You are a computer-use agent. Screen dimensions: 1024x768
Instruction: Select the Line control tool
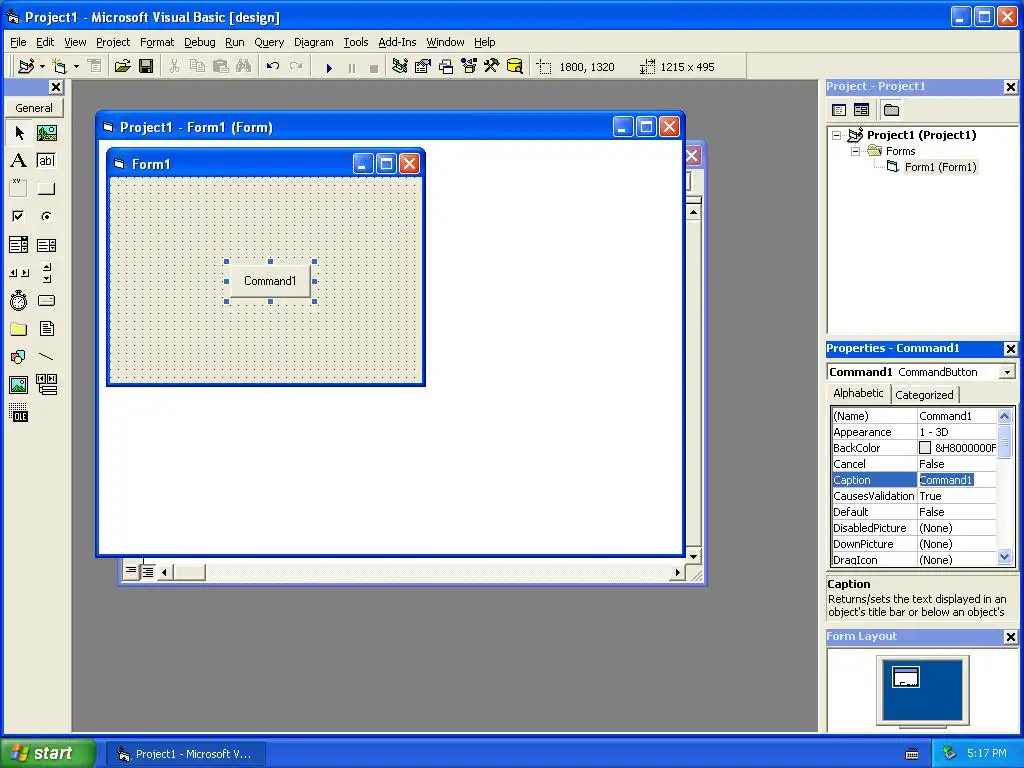tap(46, 357)
